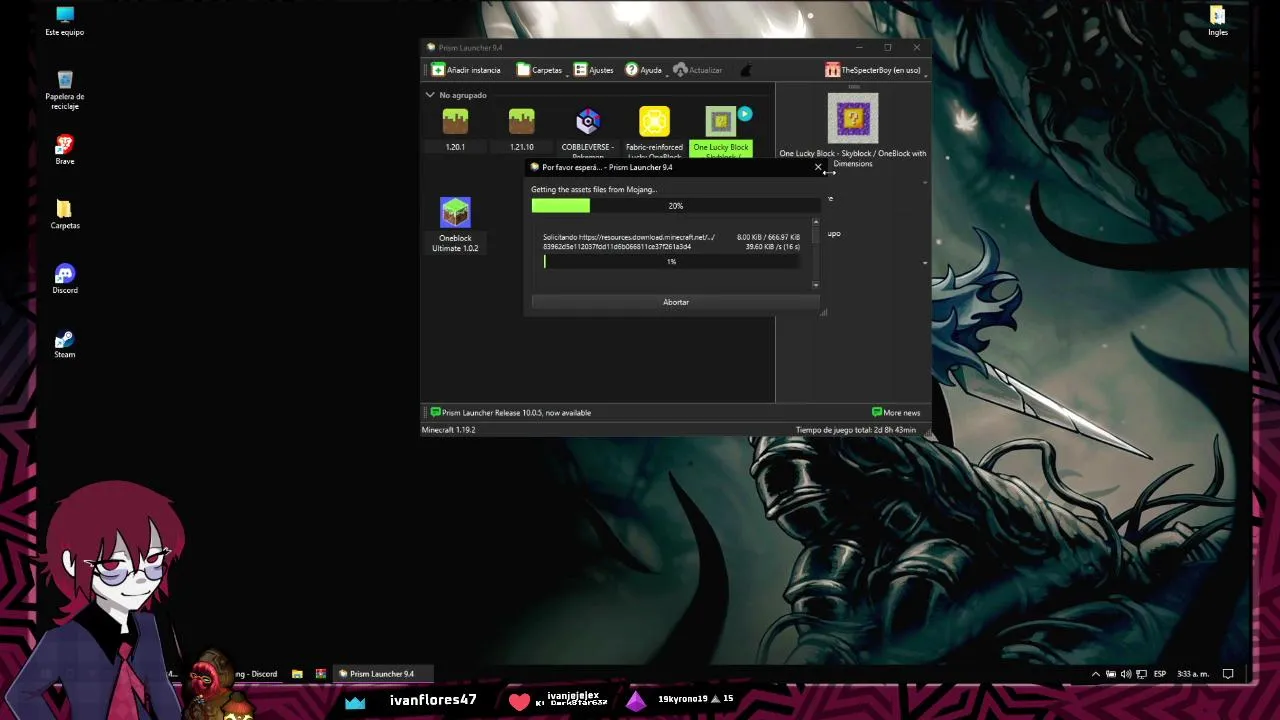Open File Explorer from the taskbar

297,674
